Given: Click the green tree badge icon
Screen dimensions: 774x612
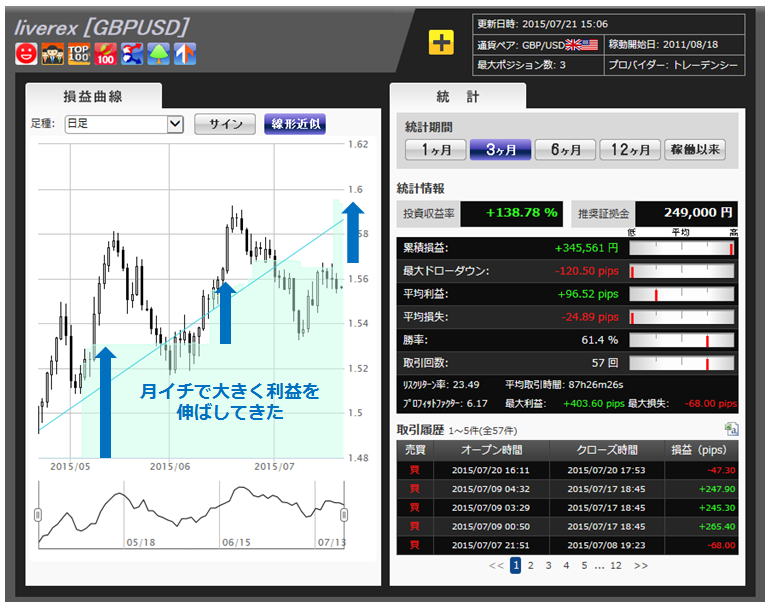Looking at the screenshot, I should pyautogui.click(x=158, y=53).
